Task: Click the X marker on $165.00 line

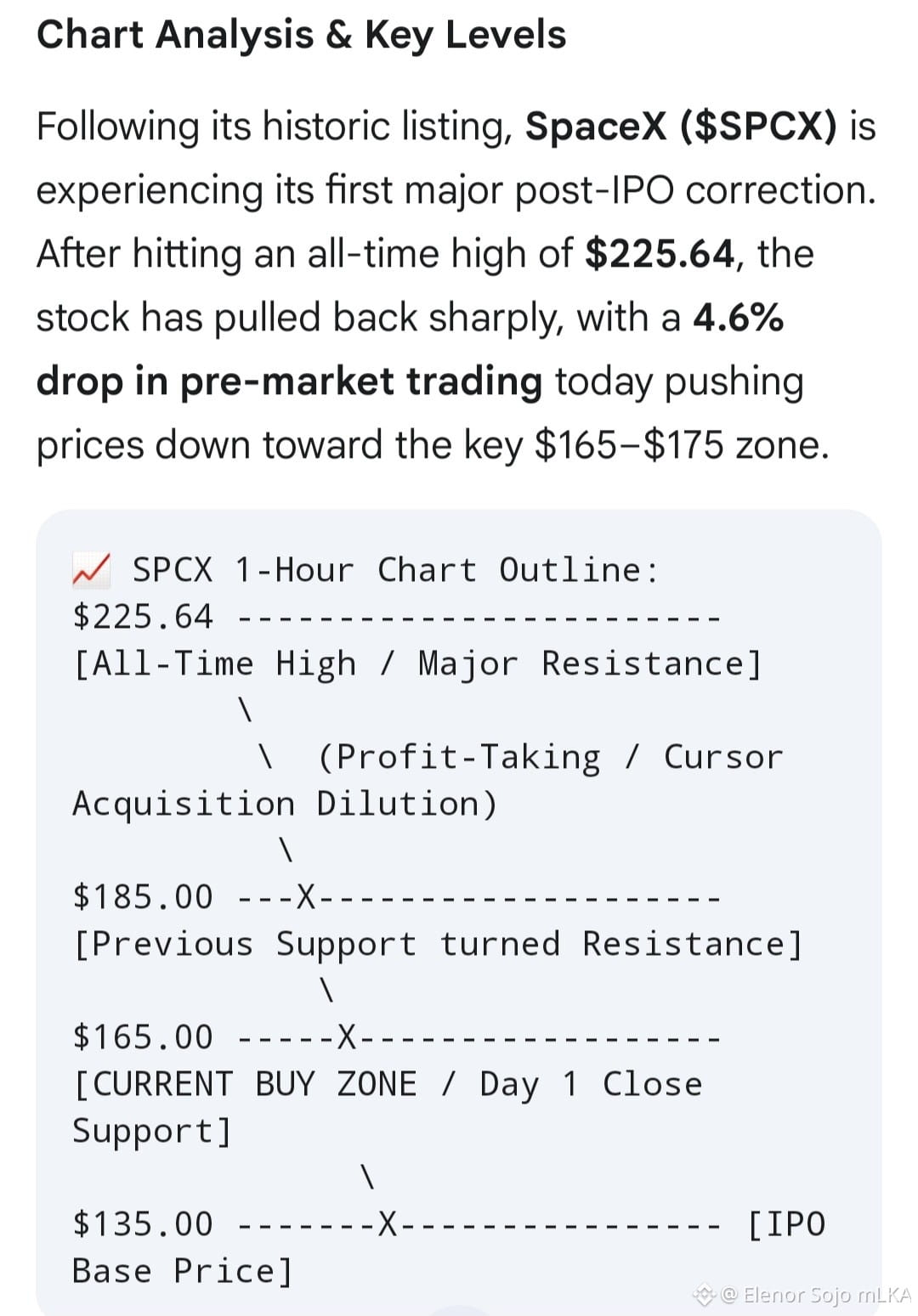Action: (x=347, y=1037)
